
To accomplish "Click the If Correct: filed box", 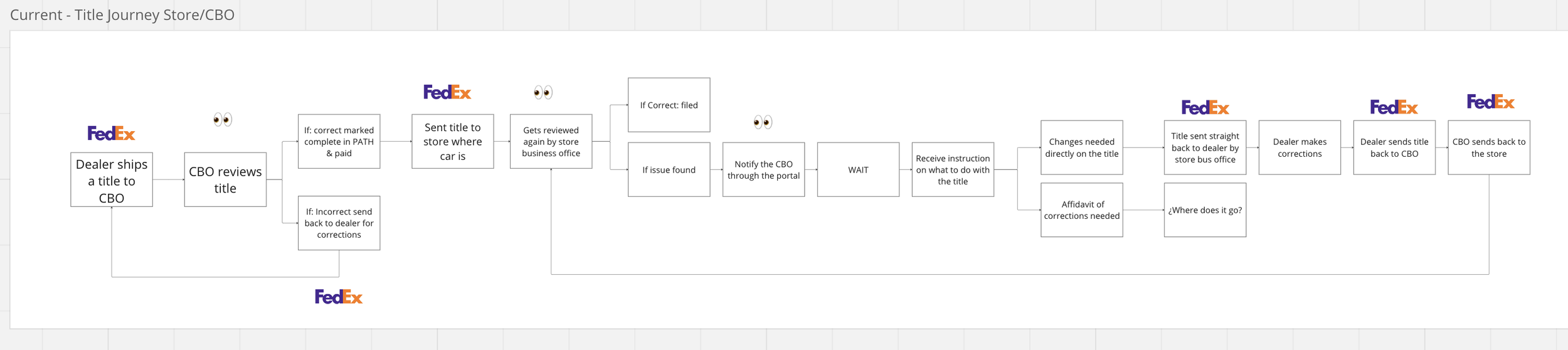I will point(669,105).
